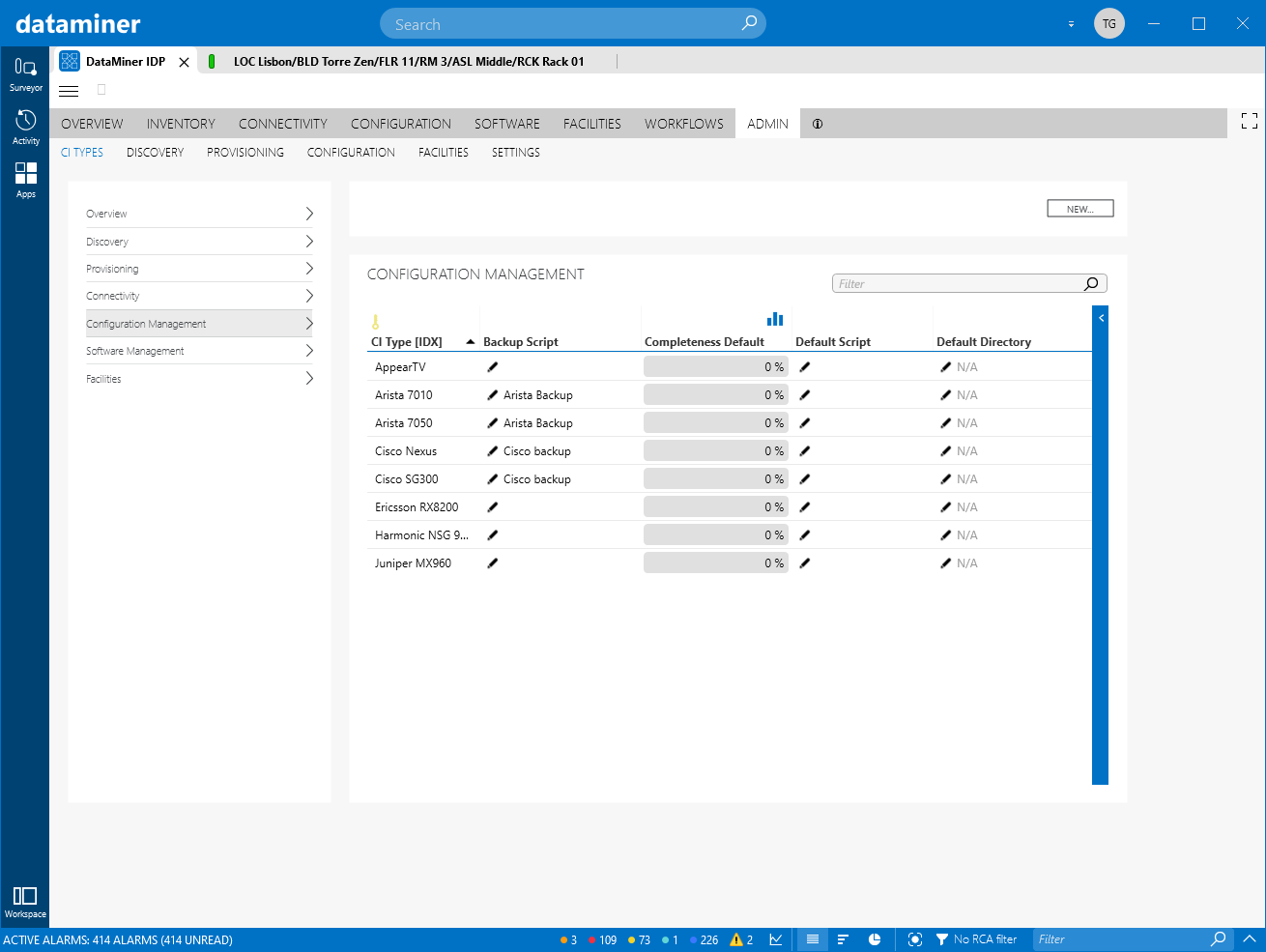Open the Surveyor sidebar icon
Image resolution: width=1266 pixels, height=952 pixels.
26,73
